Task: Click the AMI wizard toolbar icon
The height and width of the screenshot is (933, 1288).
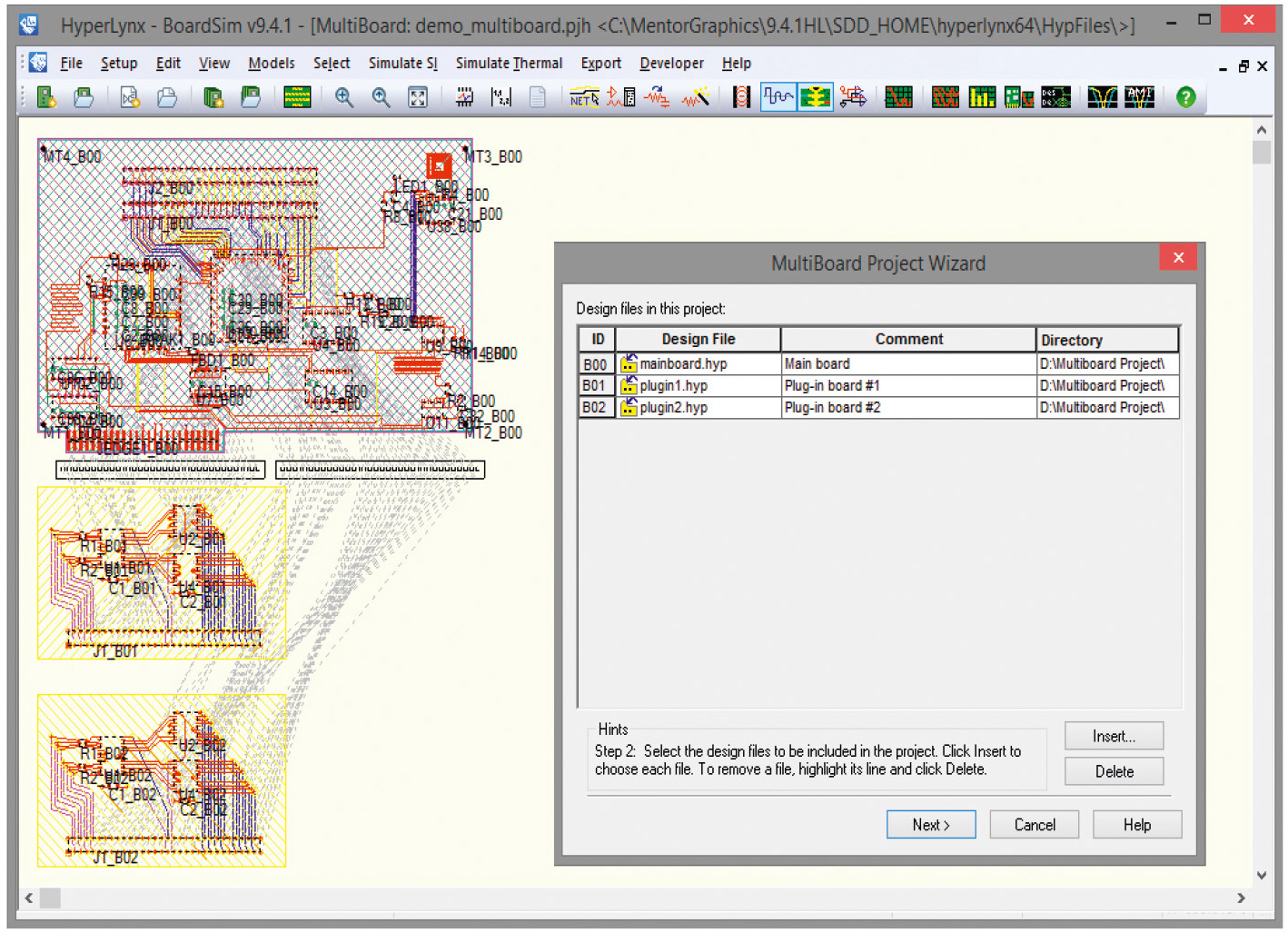Action: point(1139,97)
